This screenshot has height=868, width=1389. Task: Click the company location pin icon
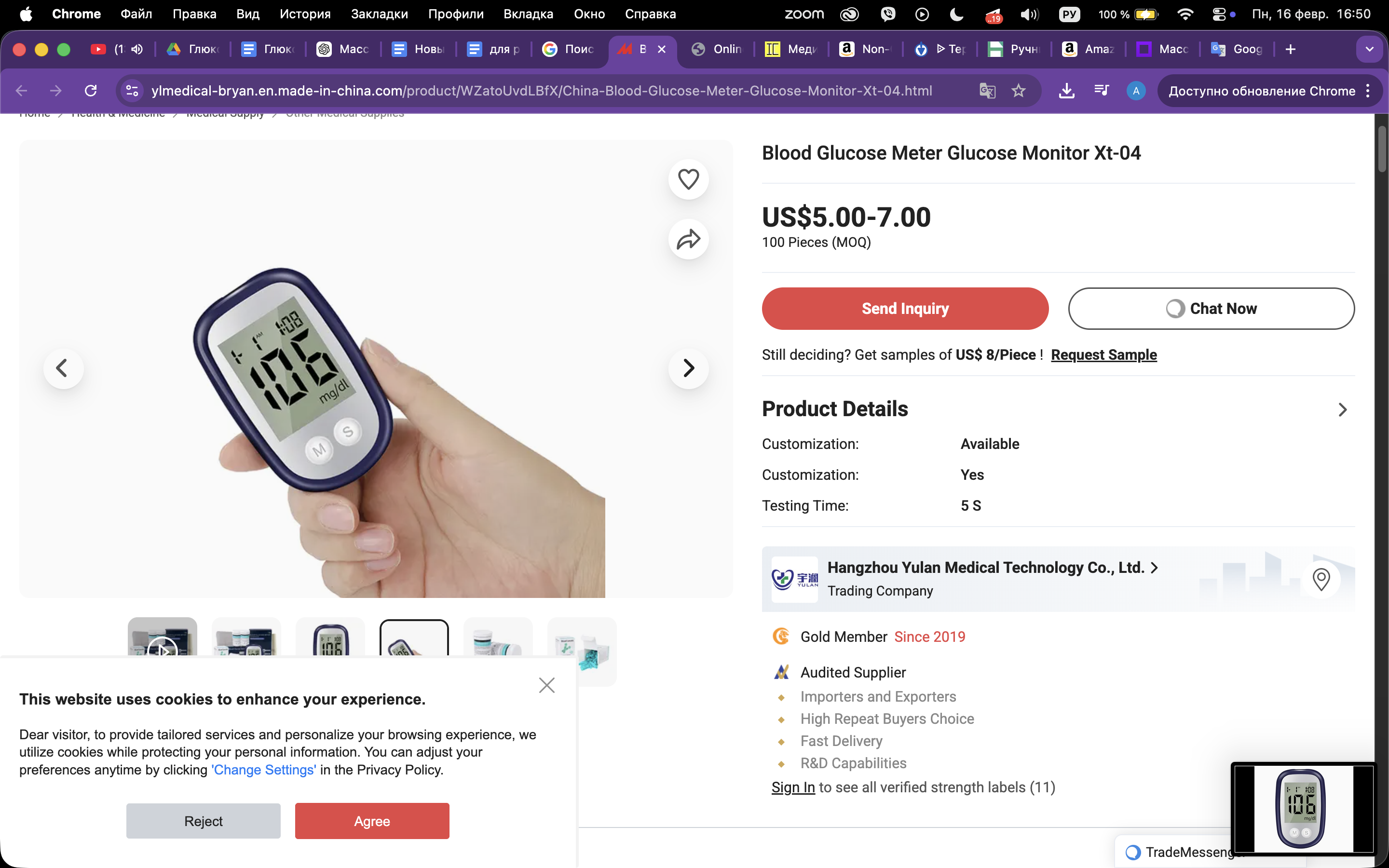tap(1321, 579)
